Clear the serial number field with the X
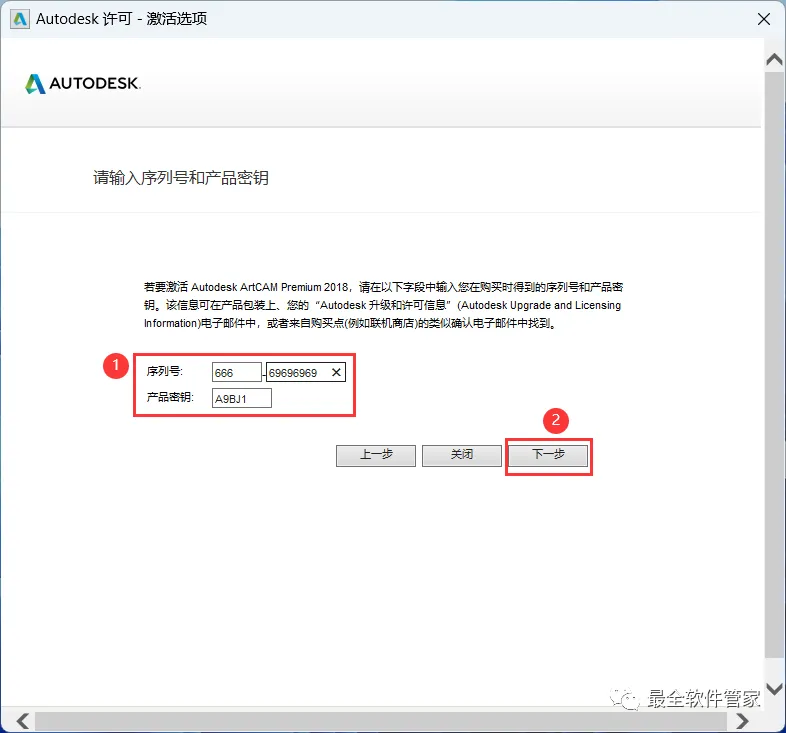 click(x=336, y=372)
